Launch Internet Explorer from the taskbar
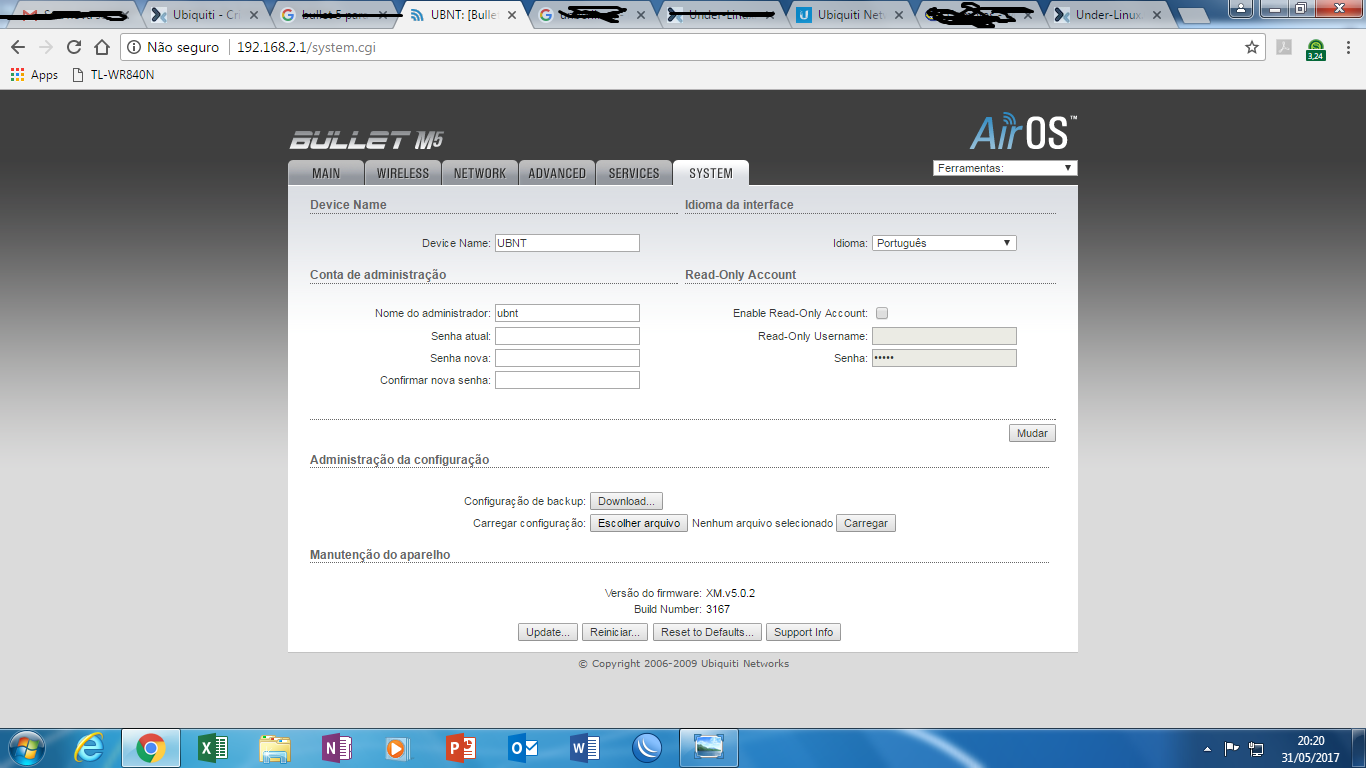 click(x=90, y=747)
